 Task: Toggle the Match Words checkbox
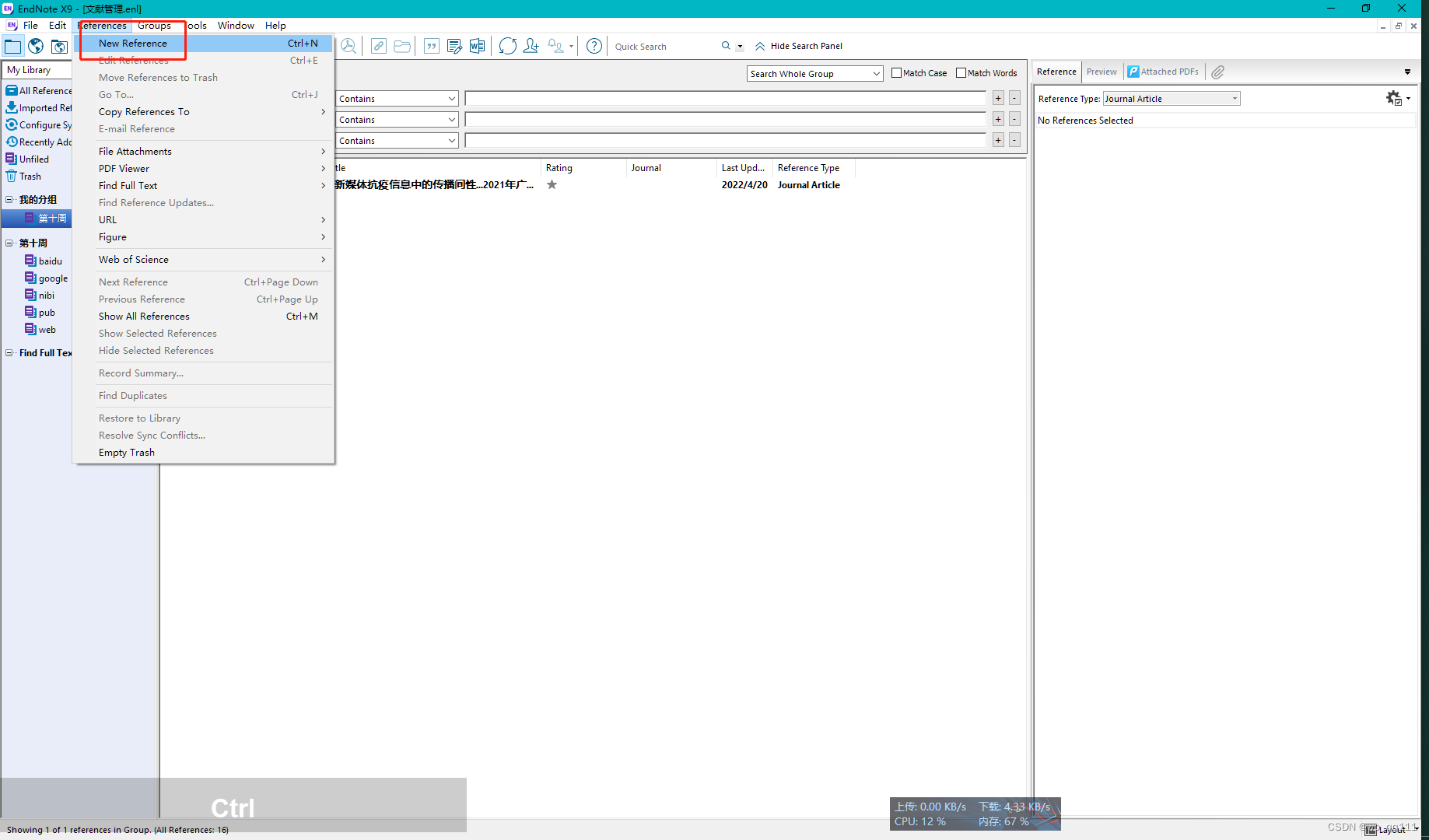click(961, 73)
